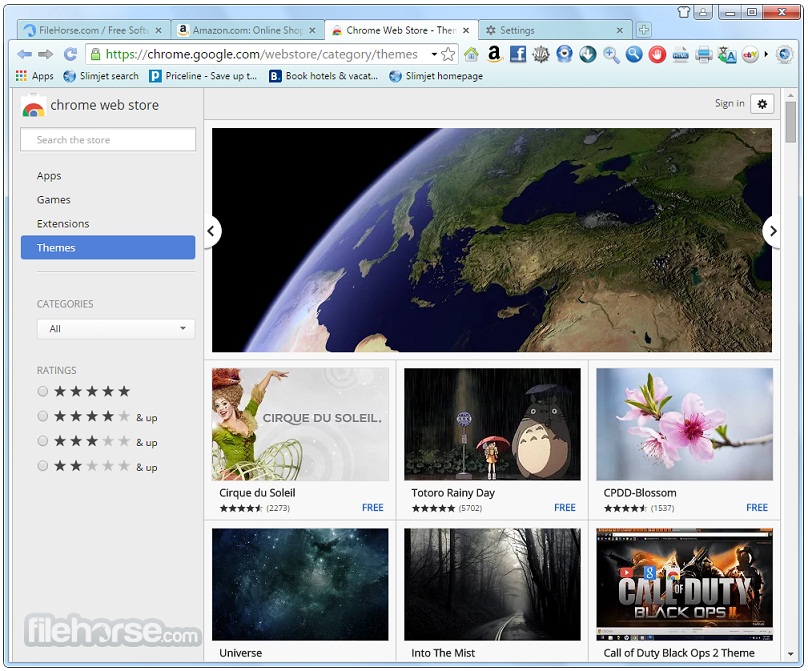Open the web search magnifier icon
This screenshot has height=671, width=808.
[x=634, y=55]
